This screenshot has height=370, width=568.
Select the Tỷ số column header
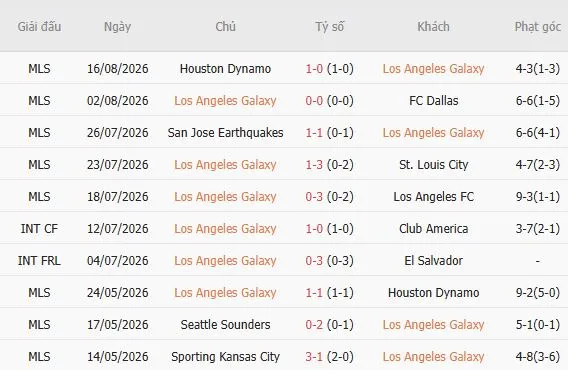[x=329, y=26]
